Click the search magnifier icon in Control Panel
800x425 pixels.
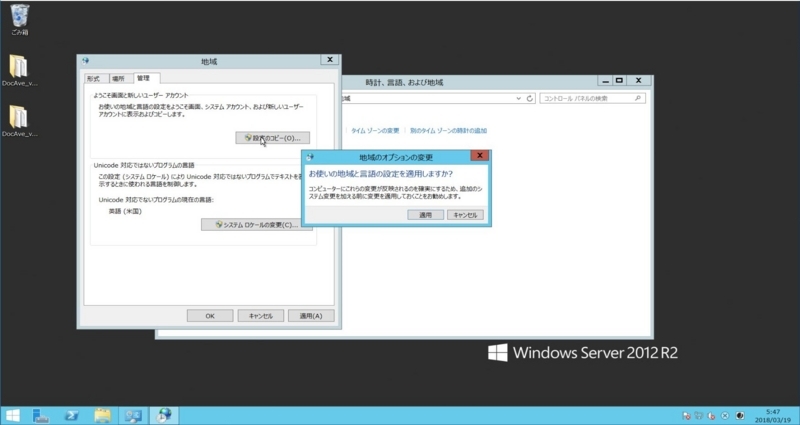(638, 98)
